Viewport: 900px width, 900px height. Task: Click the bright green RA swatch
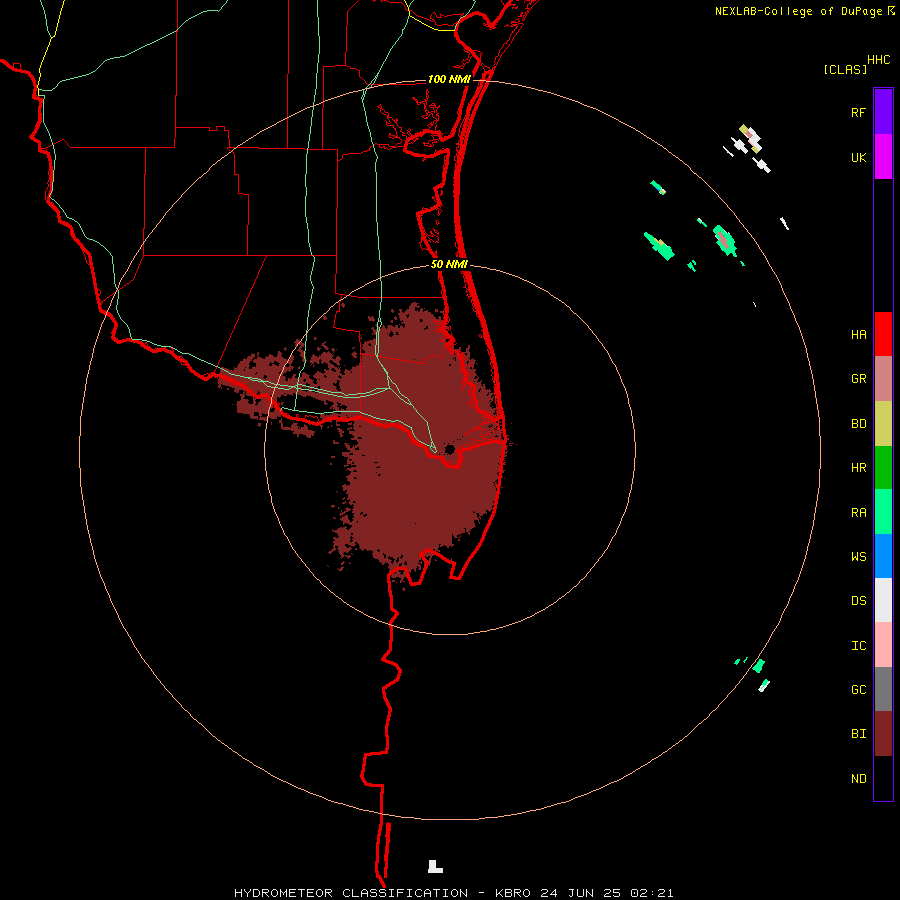[x=883, y=512]
